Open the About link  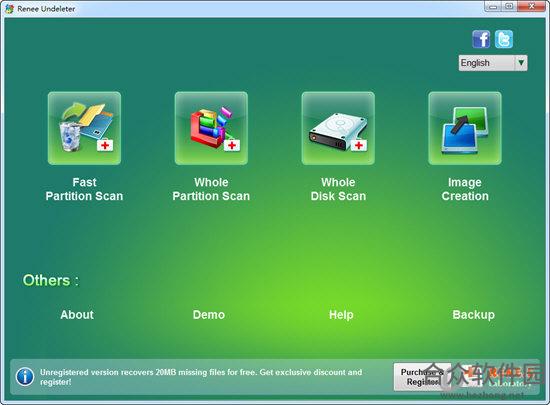(77, 315)
